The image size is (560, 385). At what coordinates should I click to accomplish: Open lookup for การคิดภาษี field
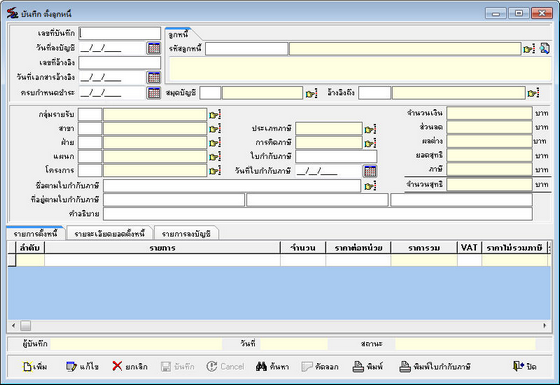pos(370,143)
